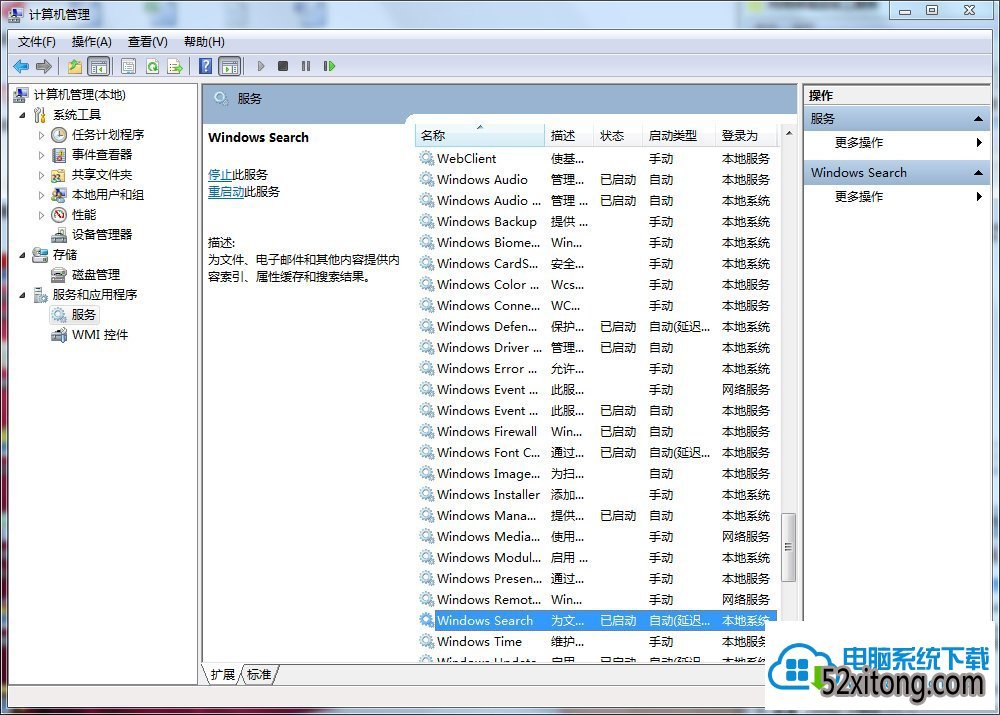The image size is (1000, 715).
Task: Select 磁盘管理 in the tree
Action: coord(96,275)
